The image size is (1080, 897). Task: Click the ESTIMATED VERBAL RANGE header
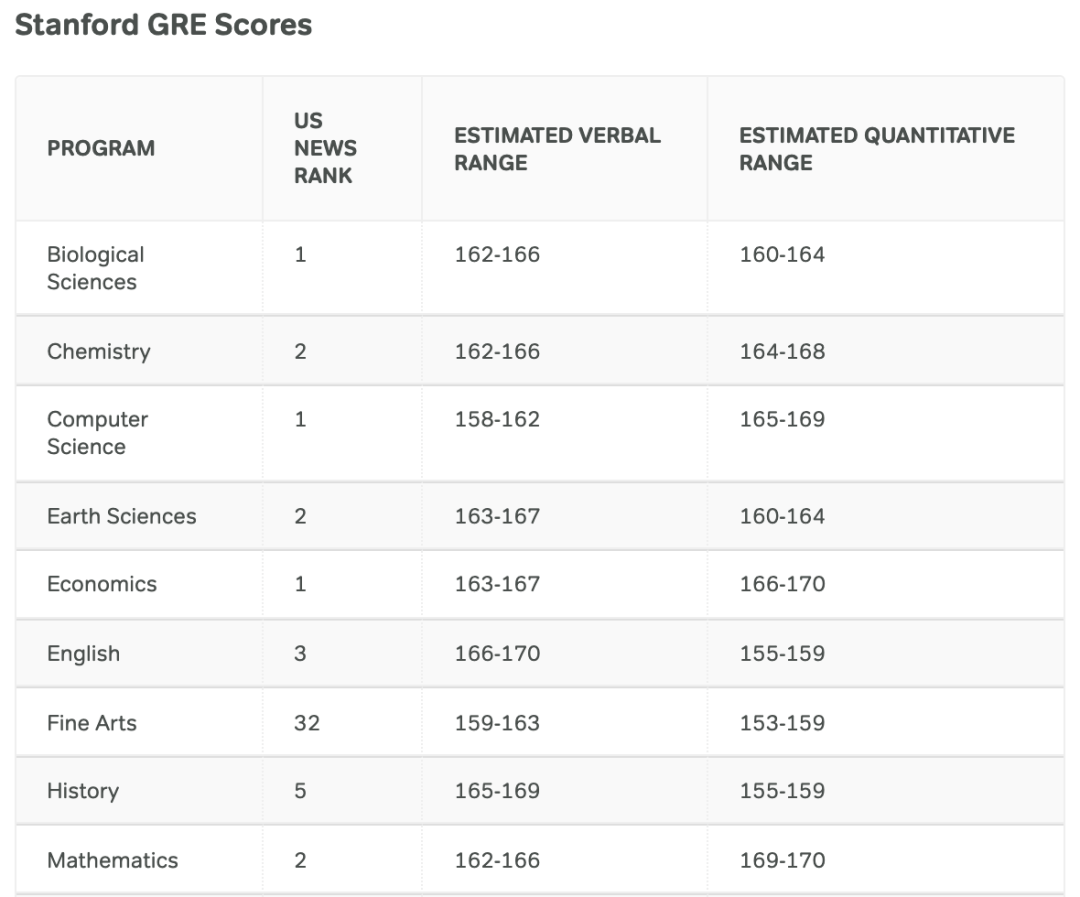[557, 149]
